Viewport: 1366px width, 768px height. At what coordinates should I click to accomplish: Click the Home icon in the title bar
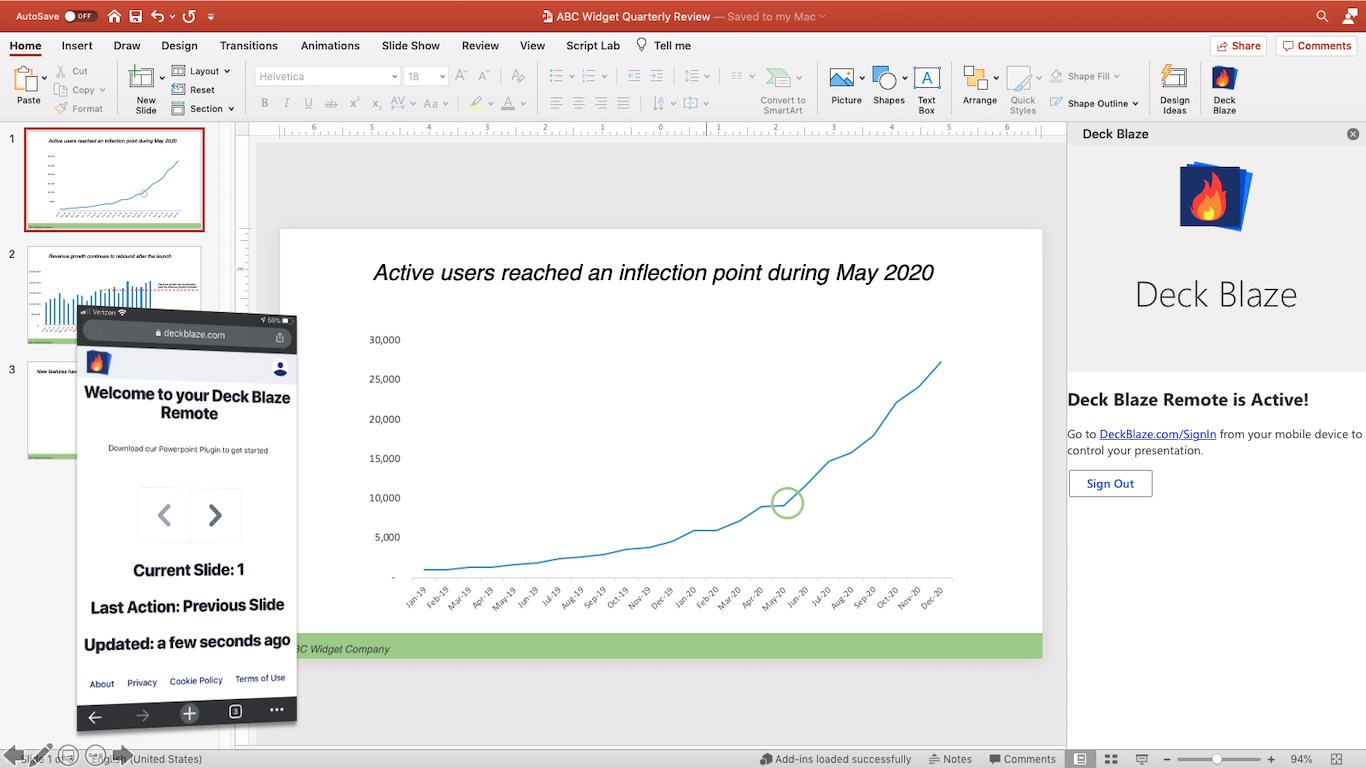coord(114,16)
